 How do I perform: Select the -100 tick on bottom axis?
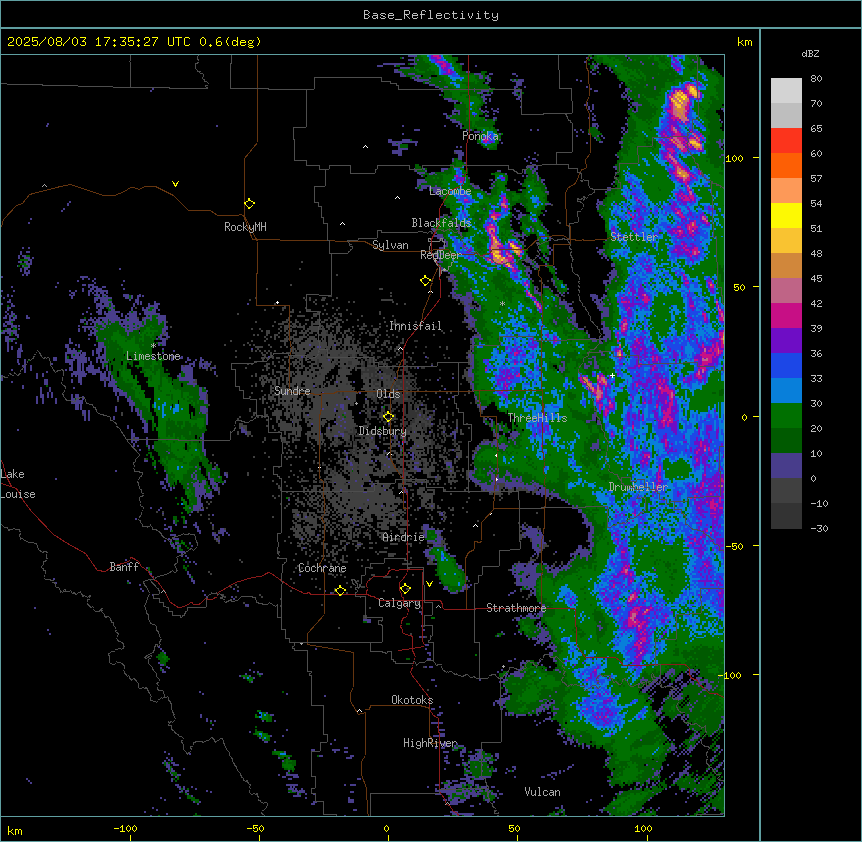pos(125,829)
